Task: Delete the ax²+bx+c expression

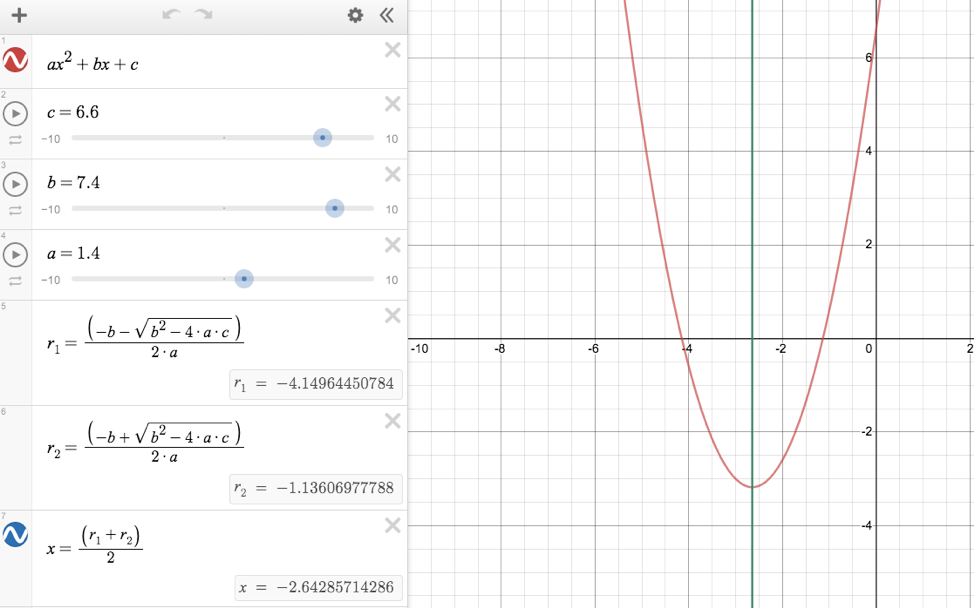Action: coord(393,51)
